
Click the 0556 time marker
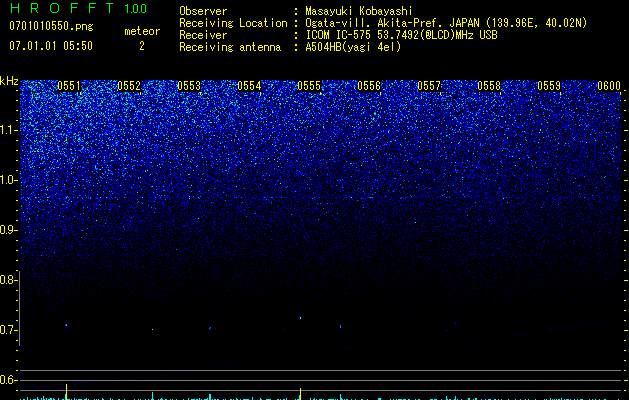369,86
